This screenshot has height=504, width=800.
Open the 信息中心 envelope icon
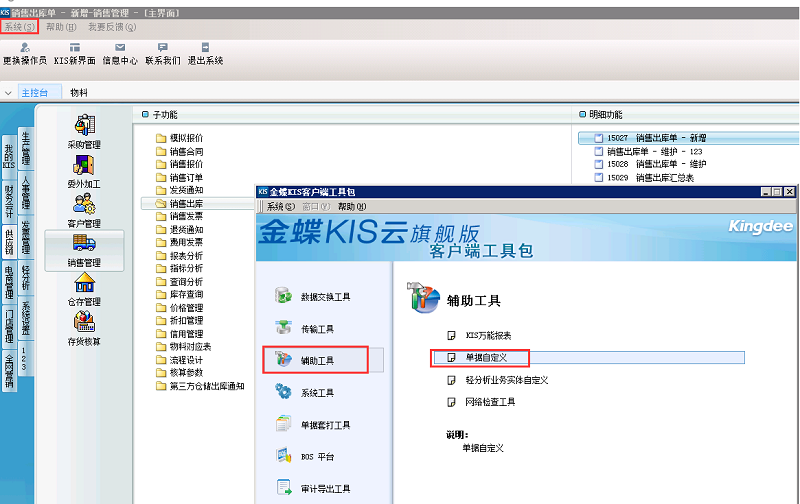120,48
